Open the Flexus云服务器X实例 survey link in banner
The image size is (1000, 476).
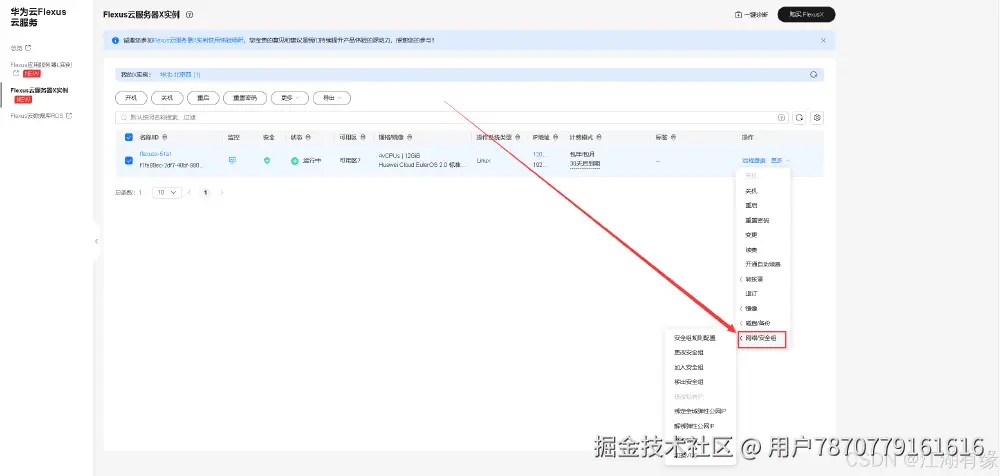pos(199,40)
